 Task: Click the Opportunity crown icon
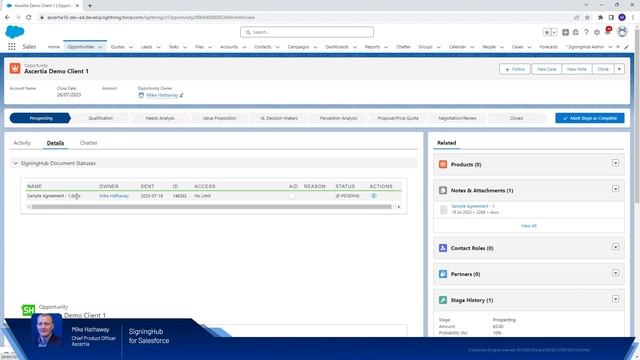click(15, 68)
